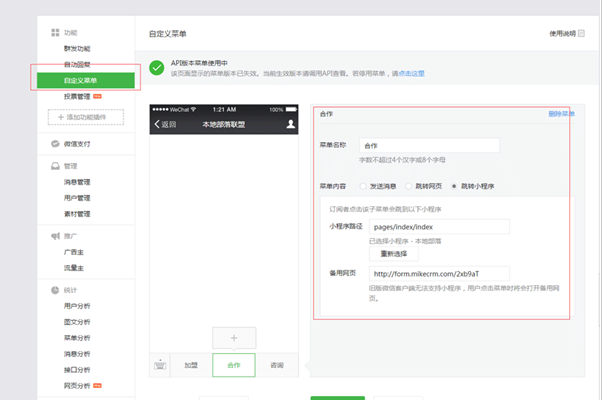Click the API版本菜单使用中 notice text

(x=199, y=63)
